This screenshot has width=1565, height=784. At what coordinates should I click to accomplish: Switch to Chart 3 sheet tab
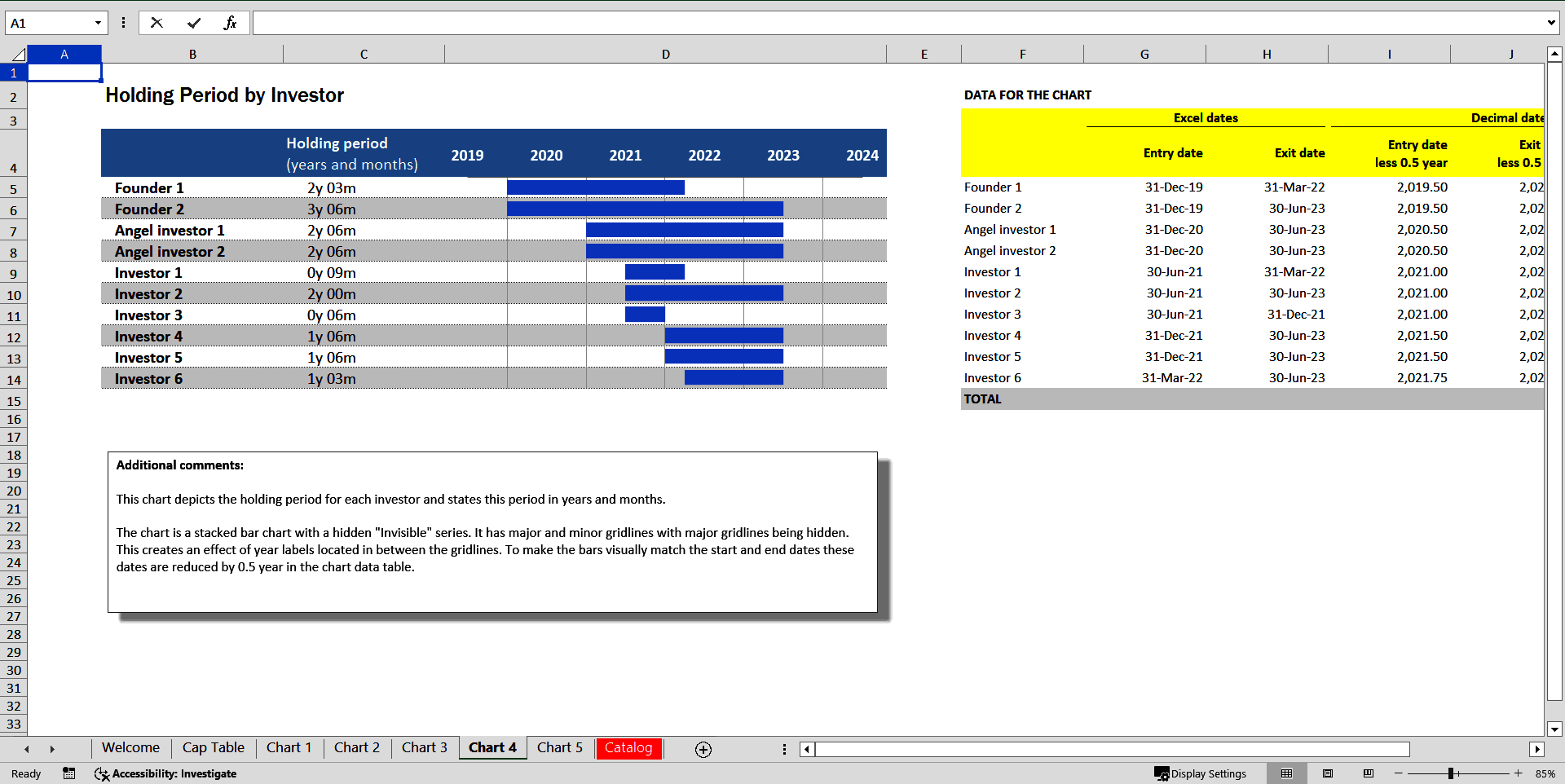coord(425,748)
